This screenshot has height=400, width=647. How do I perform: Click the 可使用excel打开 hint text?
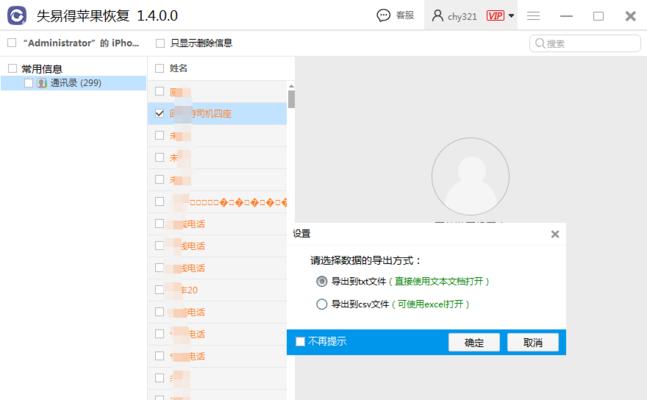point(430,304)
